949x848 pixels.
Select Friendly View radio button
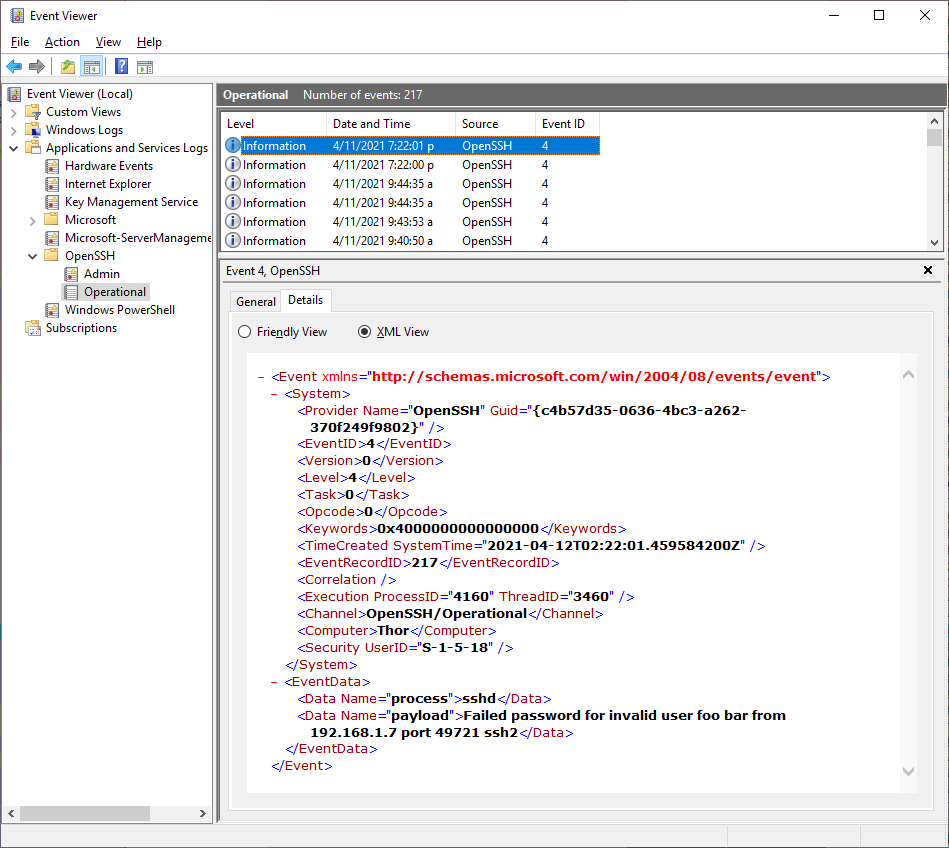[x=245, y=332]
